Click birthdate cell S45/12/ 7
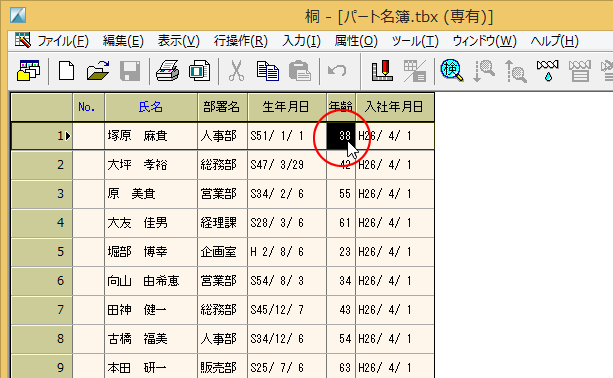 tap(287, 310)
